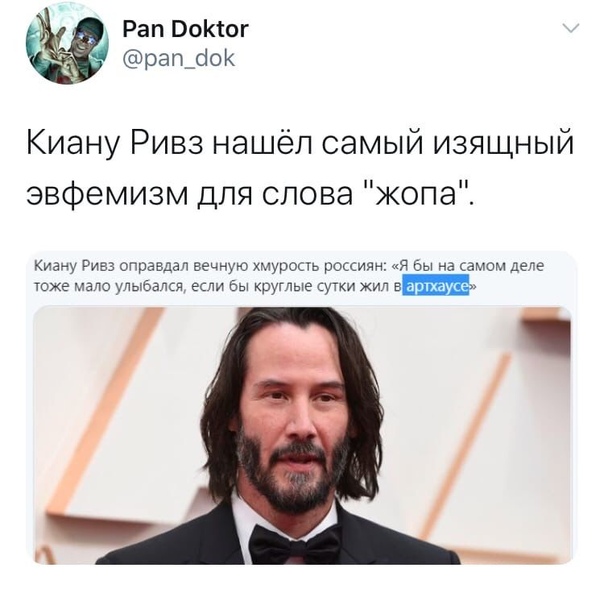Open the Pan Doktor profile avatar

(67, 43)
